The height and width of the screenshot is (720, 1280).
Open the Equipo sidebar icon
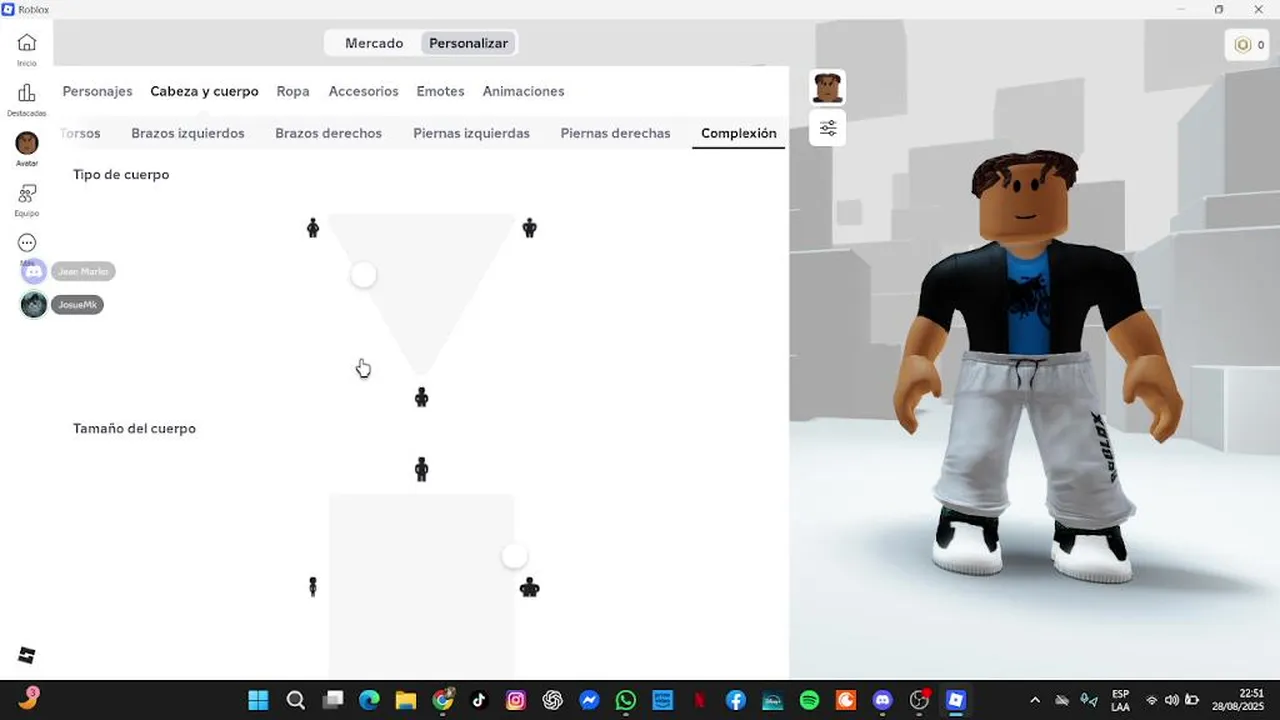(27, 193)
